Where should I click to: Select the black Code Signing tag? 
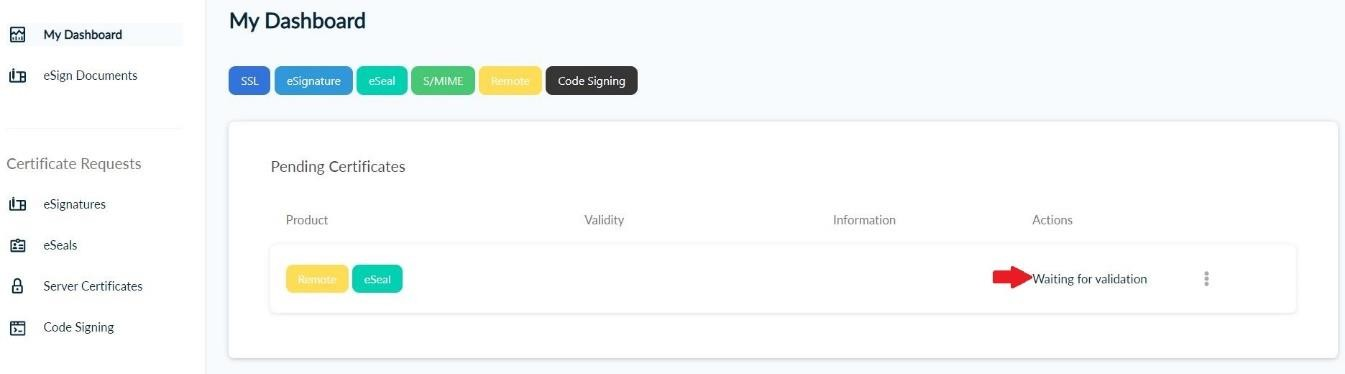(591, 81)
